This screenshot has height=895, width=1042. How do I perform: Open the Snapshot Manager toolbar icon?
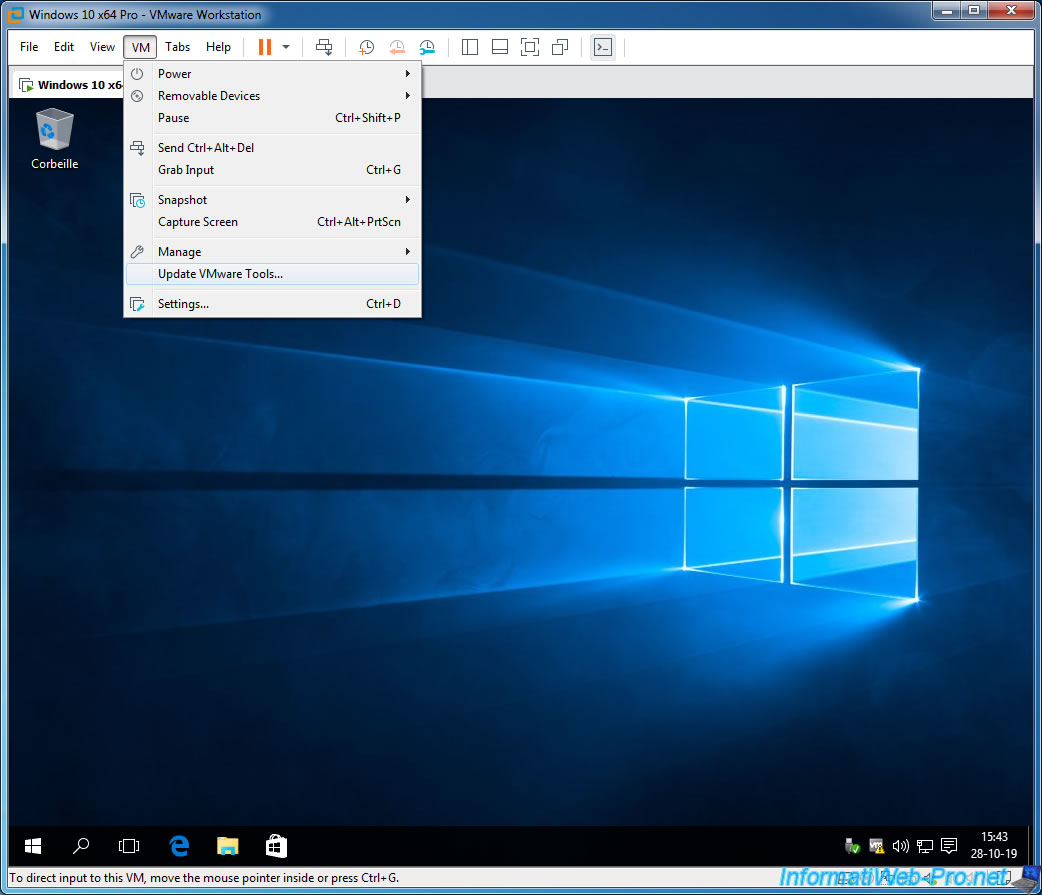click(427, 47)
